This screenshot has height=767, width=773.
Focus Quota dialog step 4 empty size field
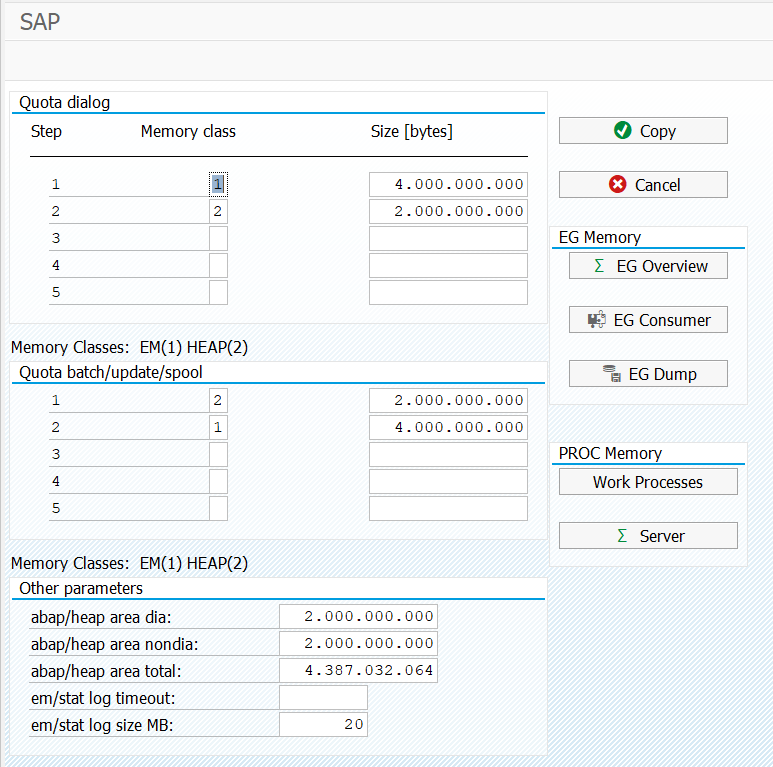coord(448,266)
